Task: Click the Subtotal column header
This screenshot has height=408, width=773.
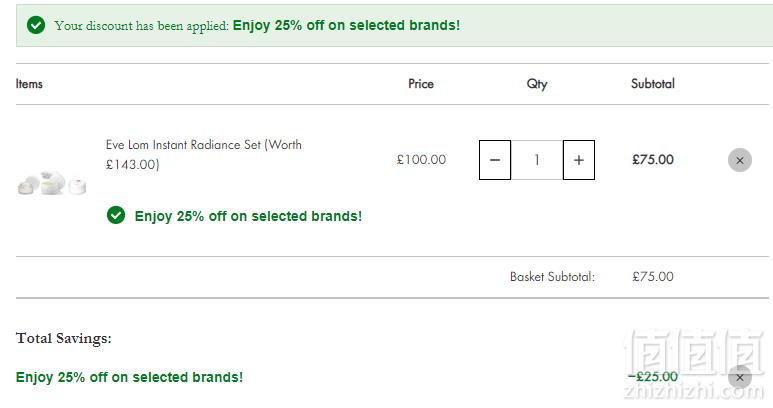Action: click(x=653, y=84)
